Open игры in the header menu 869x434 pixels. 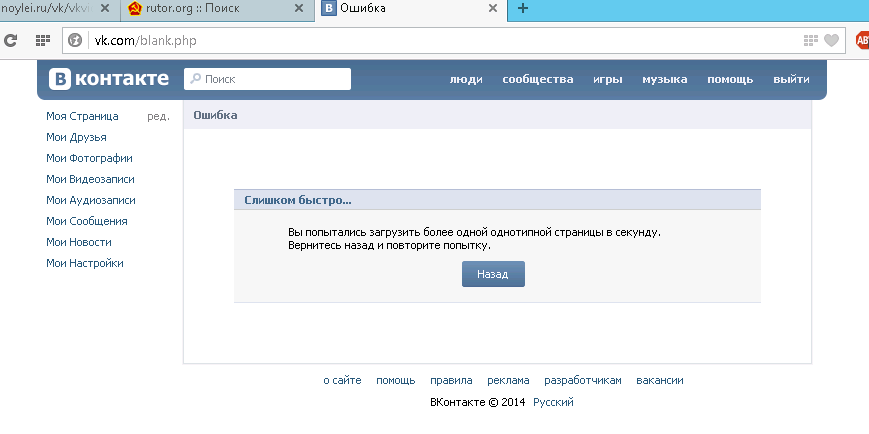(x=608, y=79)
